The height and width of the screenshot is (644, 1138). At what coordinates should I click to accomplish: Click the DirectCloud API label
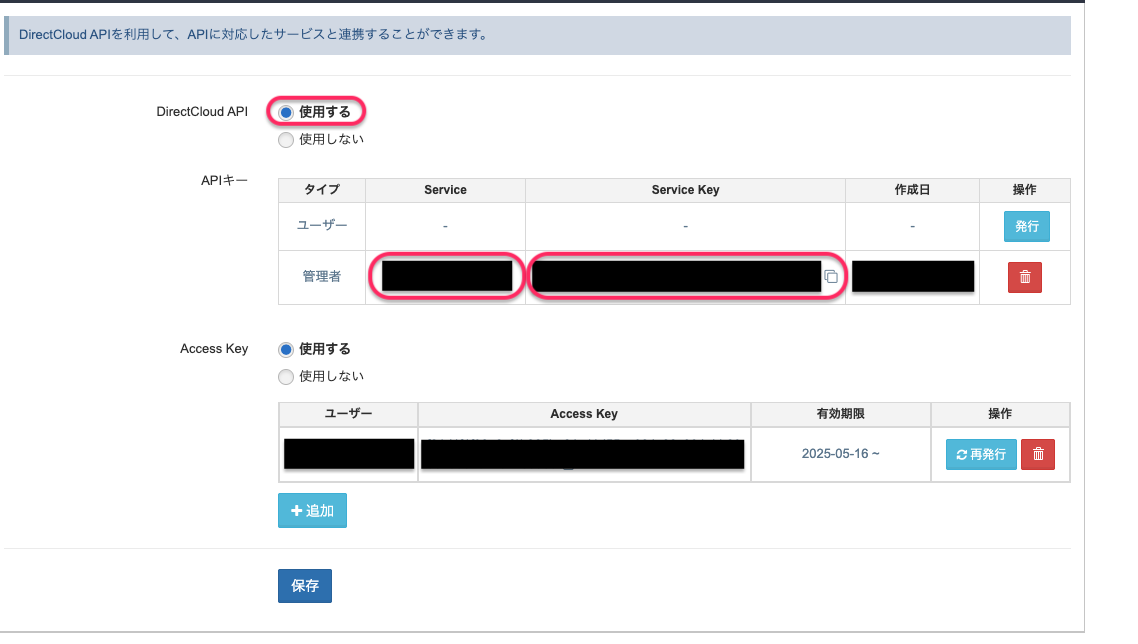coord(202,112)
